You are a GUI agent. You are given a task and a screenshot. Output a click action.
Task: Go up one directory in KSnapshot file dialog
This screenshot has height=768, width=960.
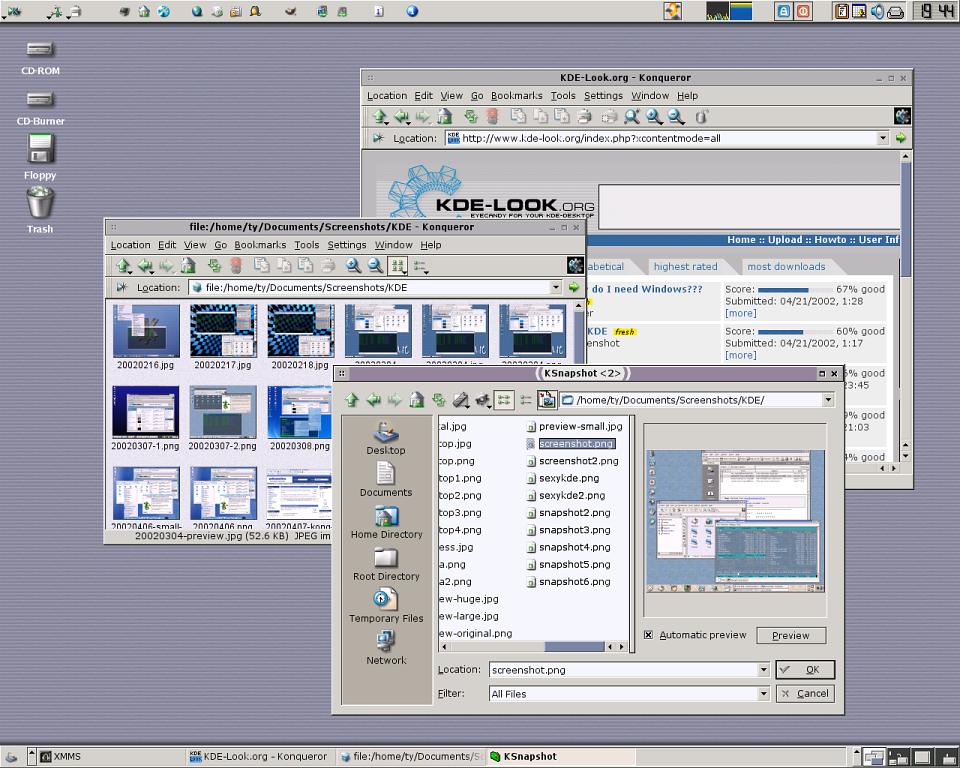(351, 400)
